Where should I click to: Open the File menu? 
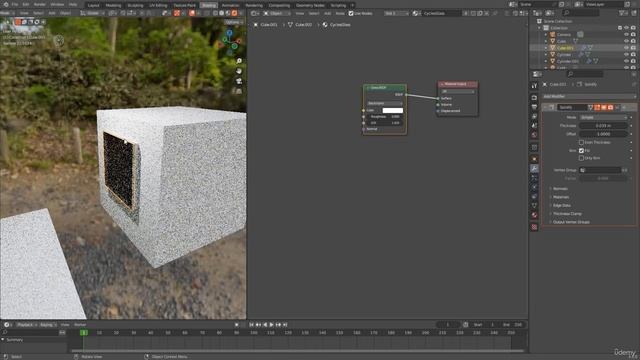tap(15, 4)
